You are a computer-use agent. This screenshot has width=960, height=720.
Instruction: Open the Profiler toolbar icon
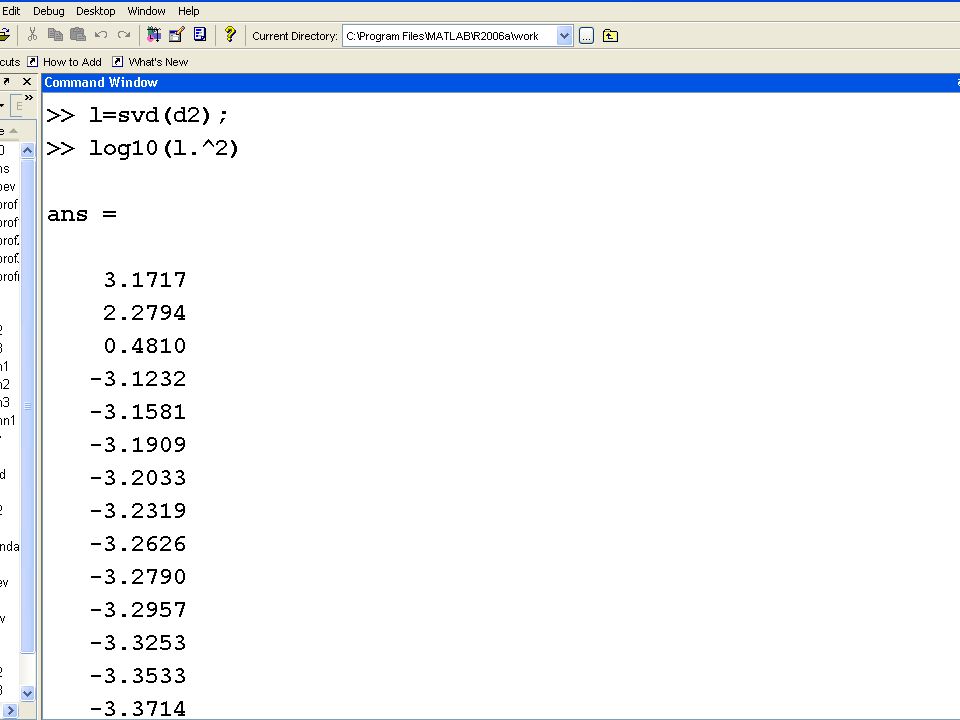(x=200, y=34)
